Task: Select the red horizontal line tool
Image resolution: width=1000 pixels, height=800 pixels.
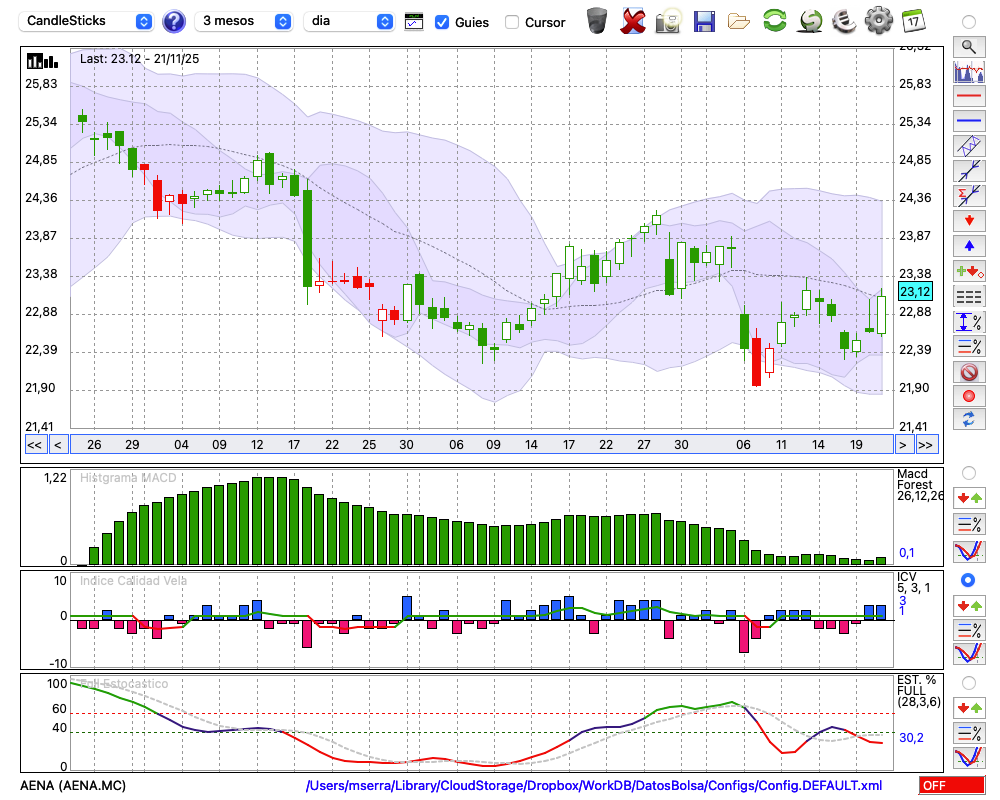Action: click(968, 97)
